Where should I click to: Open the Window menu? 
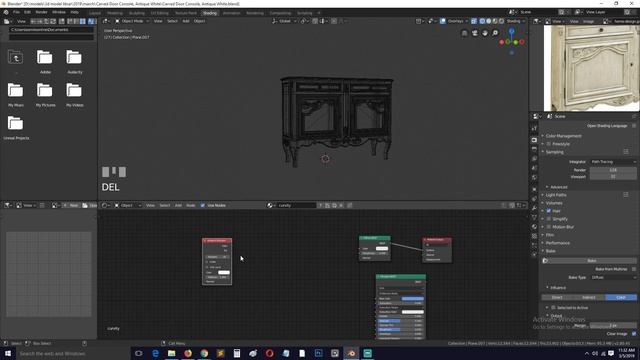[59, 12]
